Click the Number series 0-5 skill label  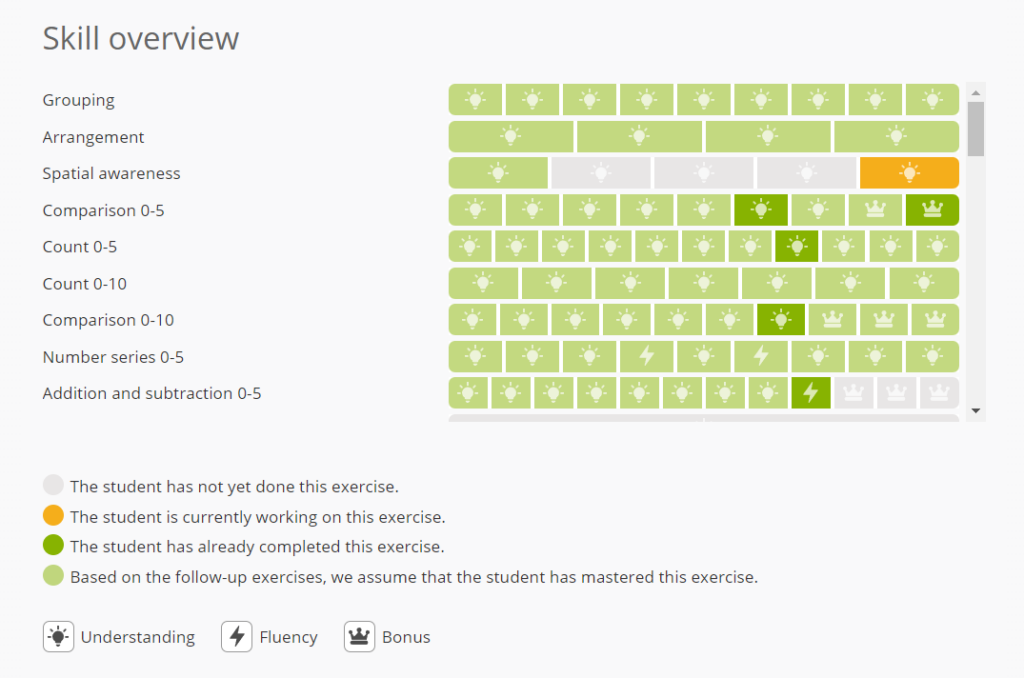pyautogui.click(x=113, y=357)
